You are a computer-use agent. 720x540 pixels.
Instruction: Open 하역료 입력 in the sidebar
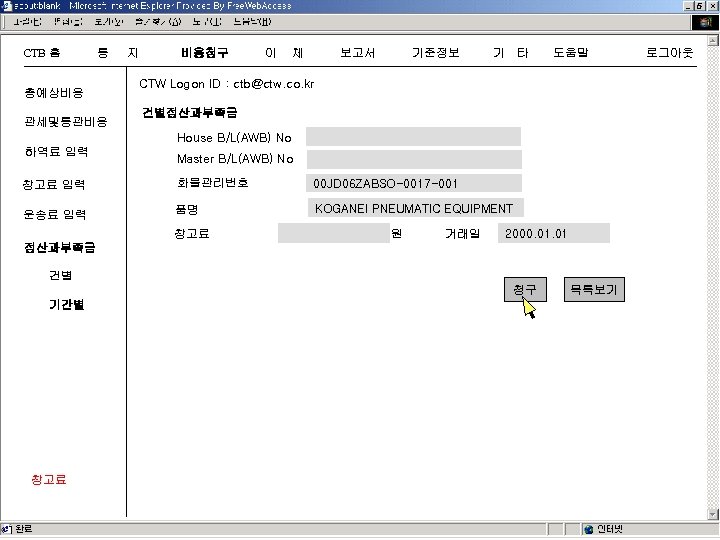click(56, 152)
